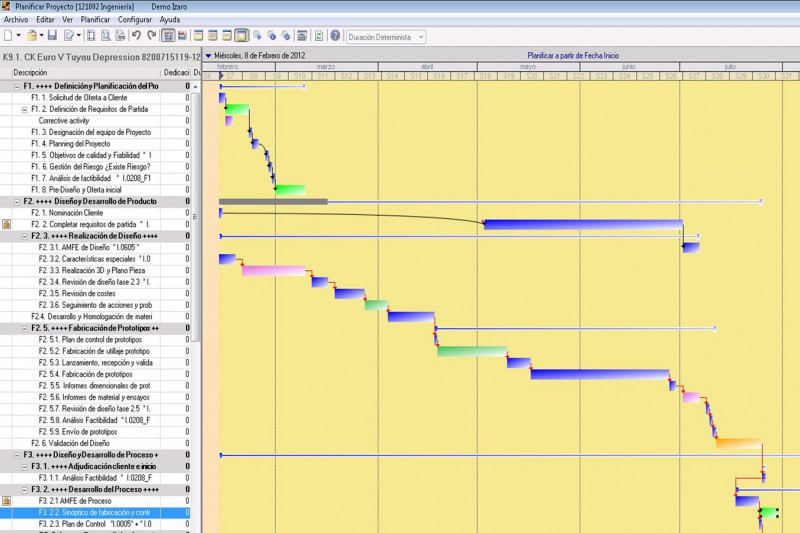This screenshot has width=800, height=533.
Task: Click green F2.5.2 utillaje prototipo bar
Action: pos(472,351)
